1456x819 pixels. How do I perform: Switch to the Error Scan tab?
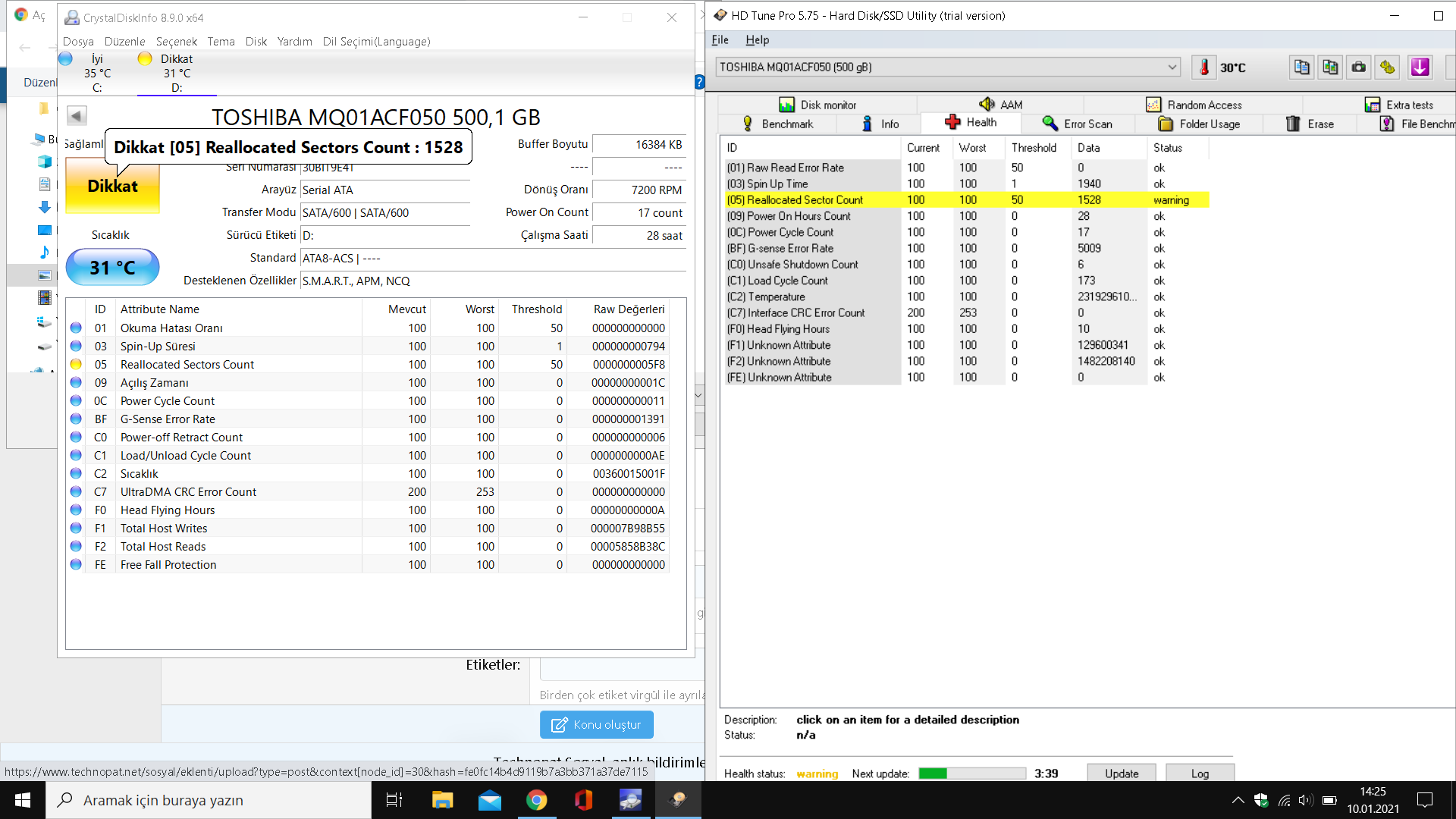point(1078,124)
